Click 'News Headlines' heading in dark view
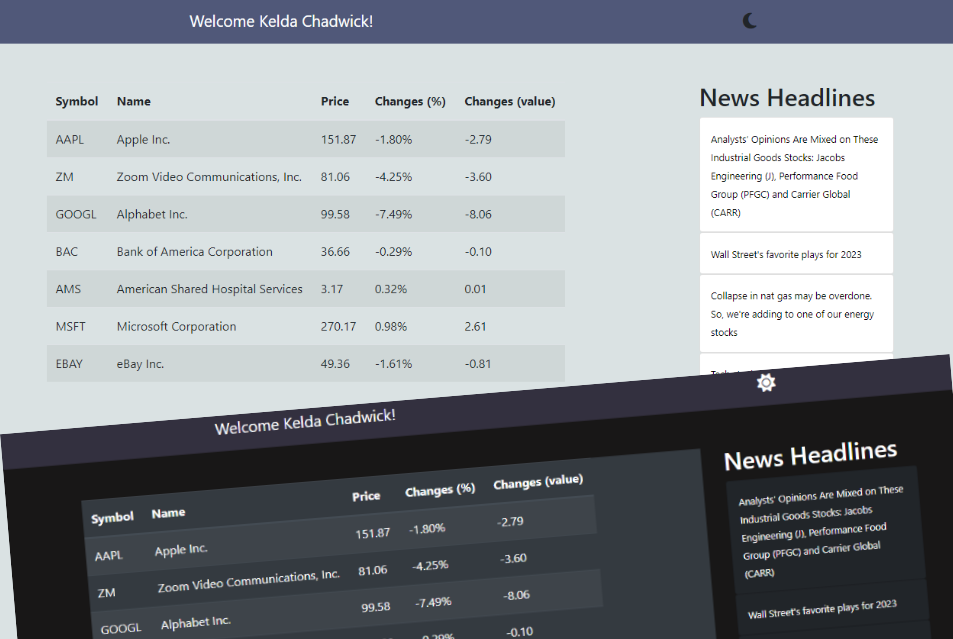Screen dimensions: 953x639 (810, 455)
